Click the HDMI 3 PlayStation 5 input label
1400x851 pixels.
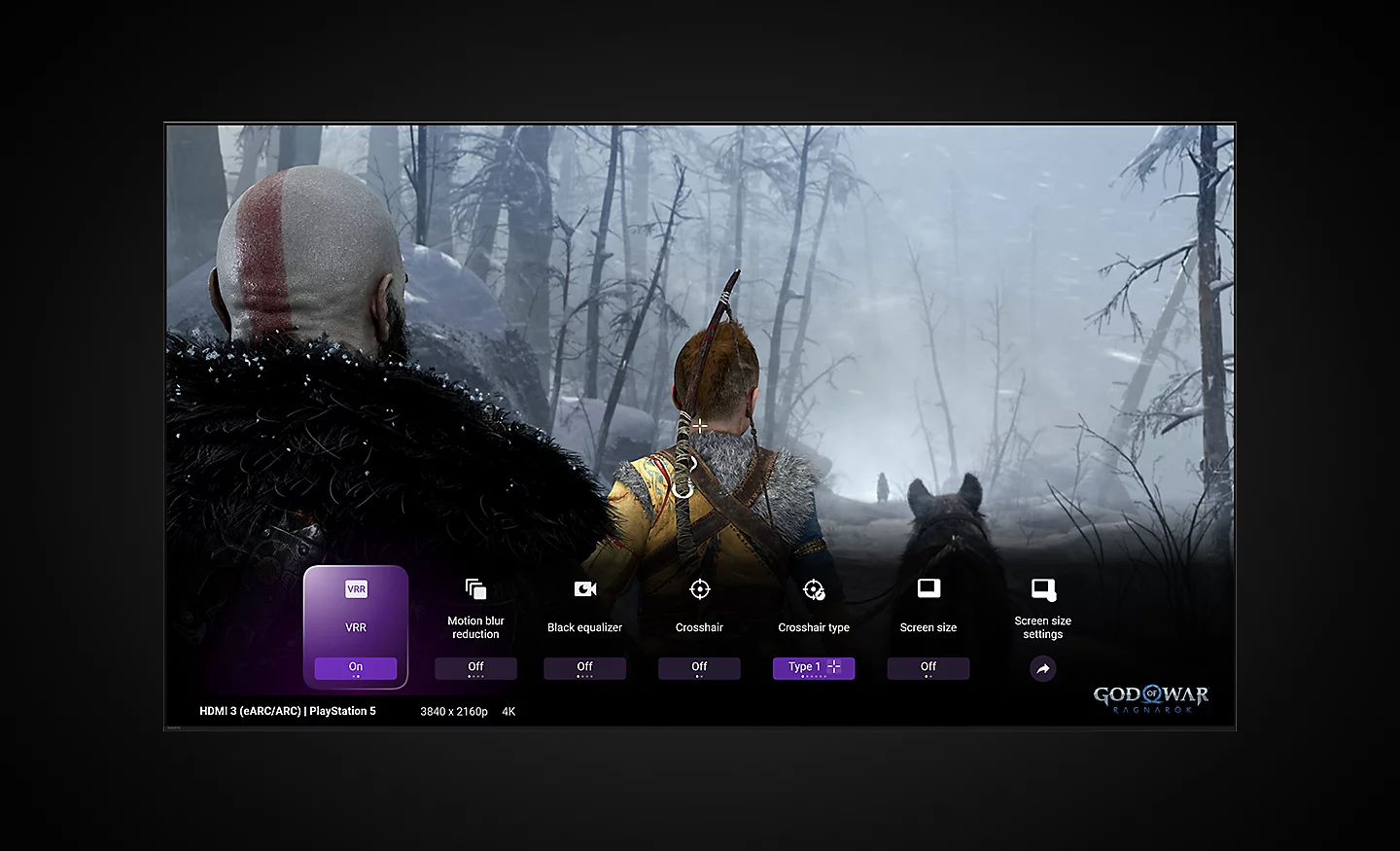click(288, 711)
